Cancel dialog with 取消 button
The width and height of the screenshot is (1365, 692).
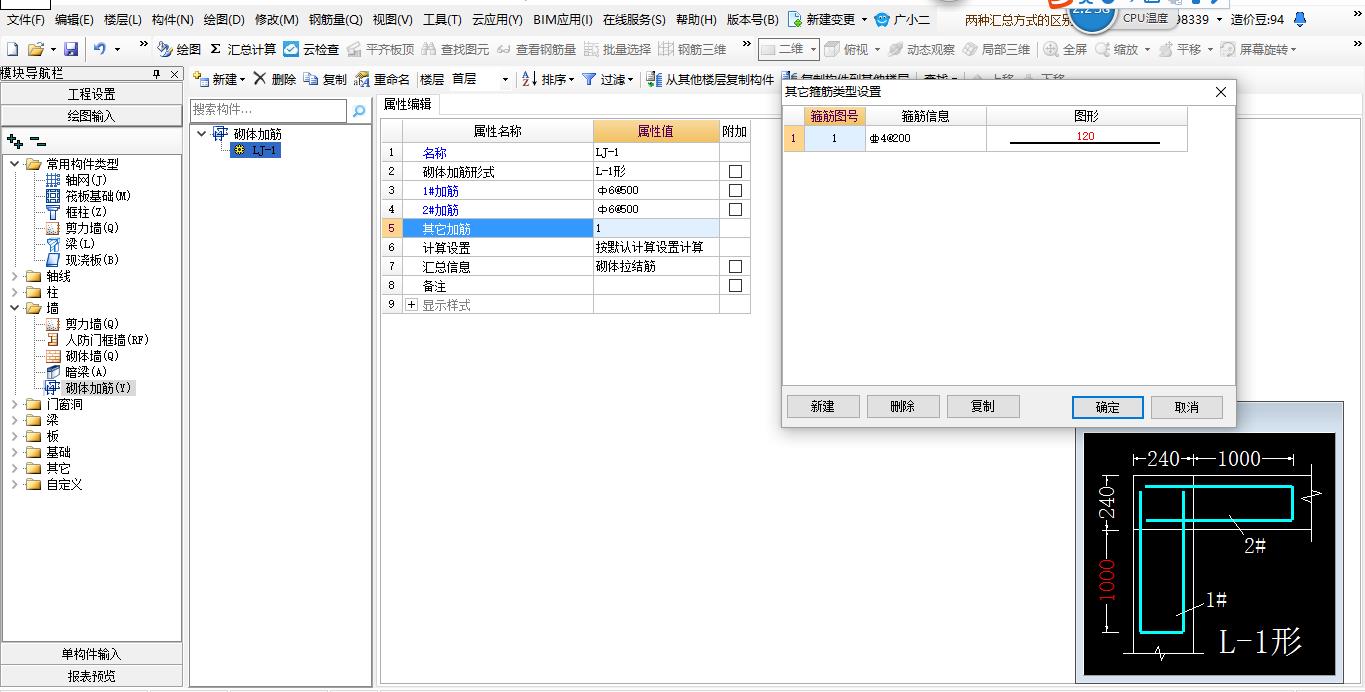[1187, 407]
